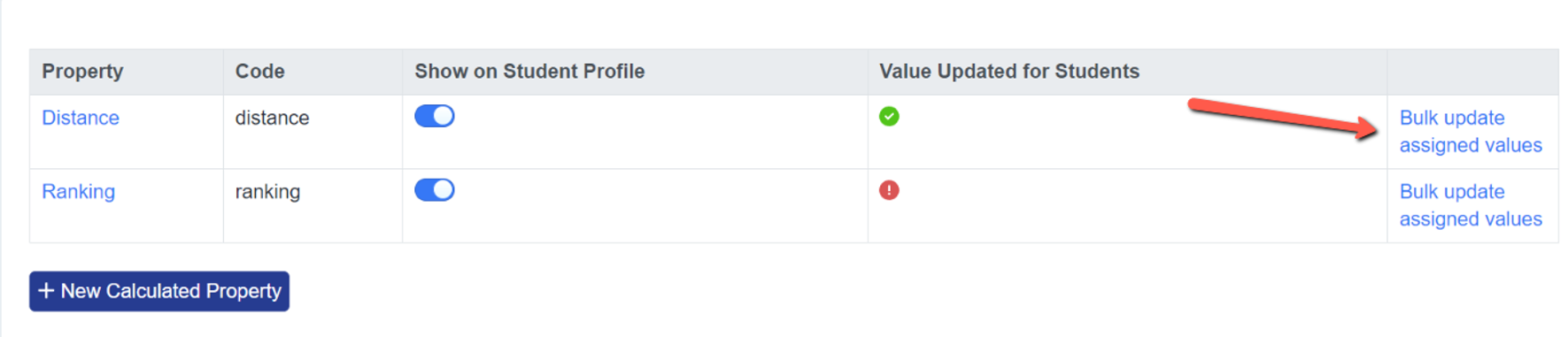Click the Show on Student Profile header
Viewport: 1568px width, 337px height.
(x=529, y=72)
